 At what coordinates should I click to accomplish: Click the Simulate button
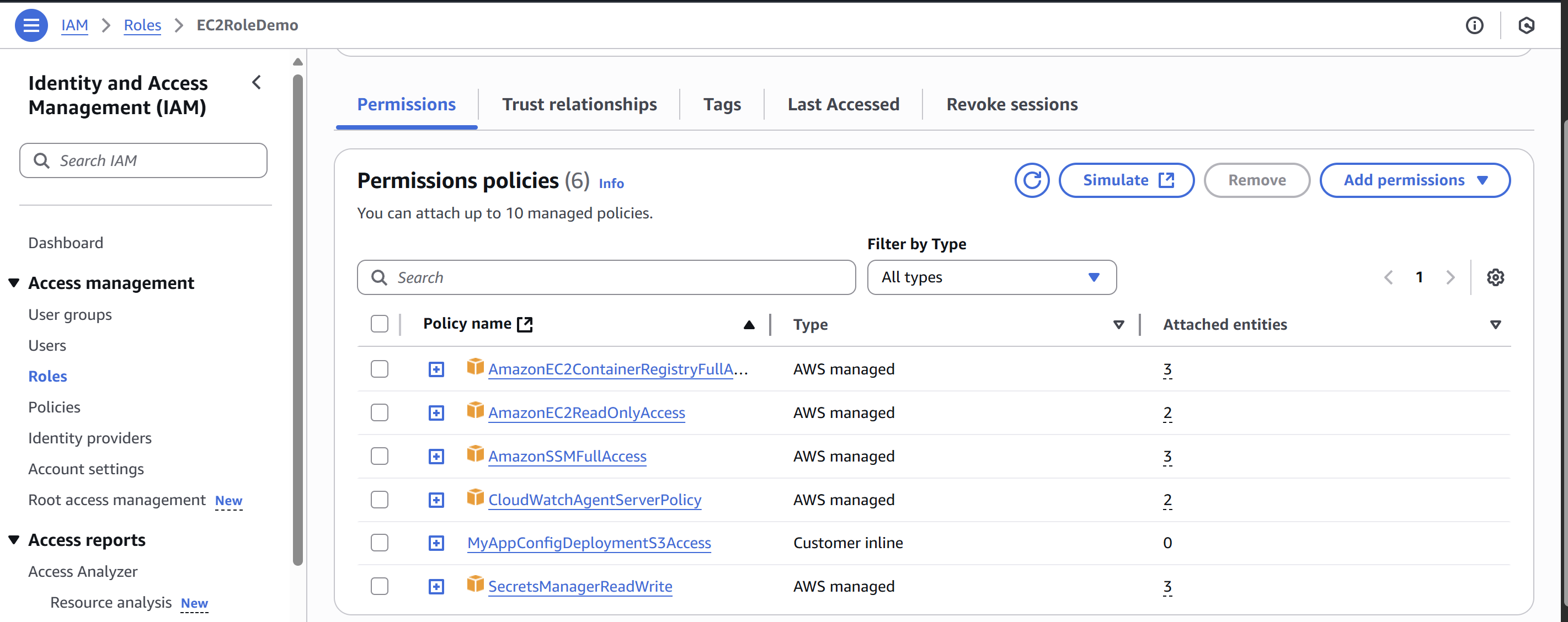1126,180
